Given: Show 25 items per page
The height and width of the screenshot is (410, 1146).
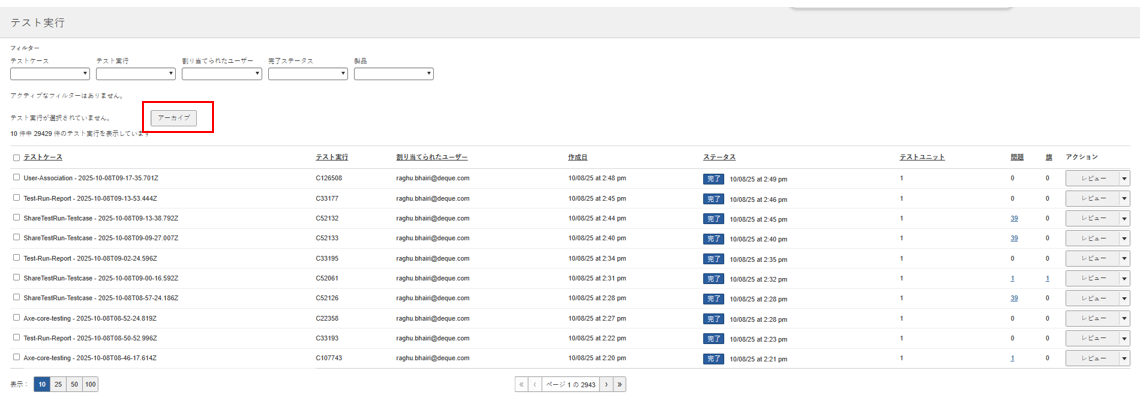Looking at the screenshot, I should [58, 384].
